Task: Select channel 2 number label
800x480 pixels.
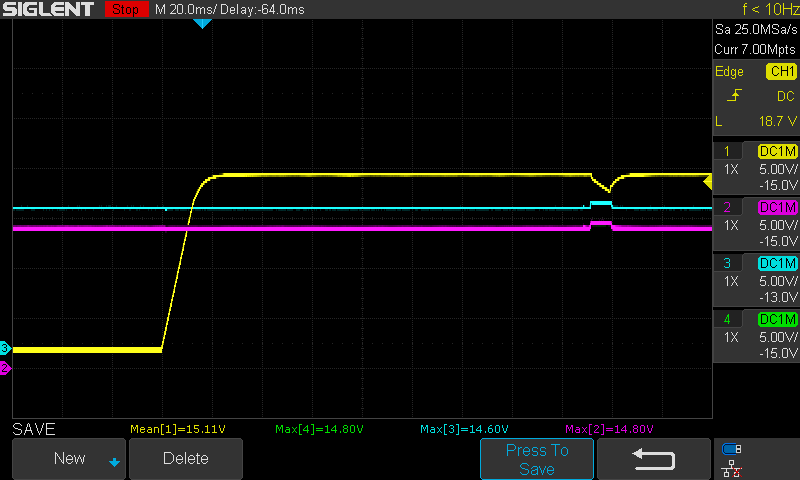Action: tap(727, 207)
